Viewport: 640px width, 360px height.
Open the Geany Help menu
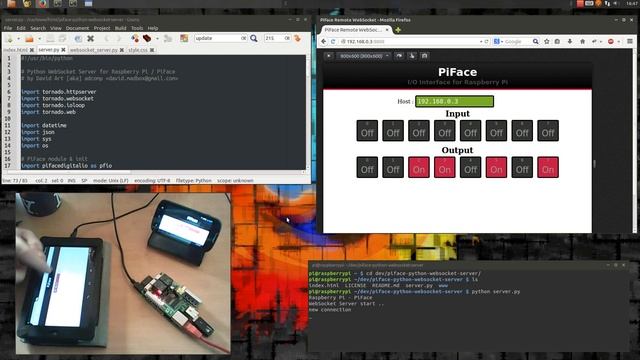pos(153,28)
